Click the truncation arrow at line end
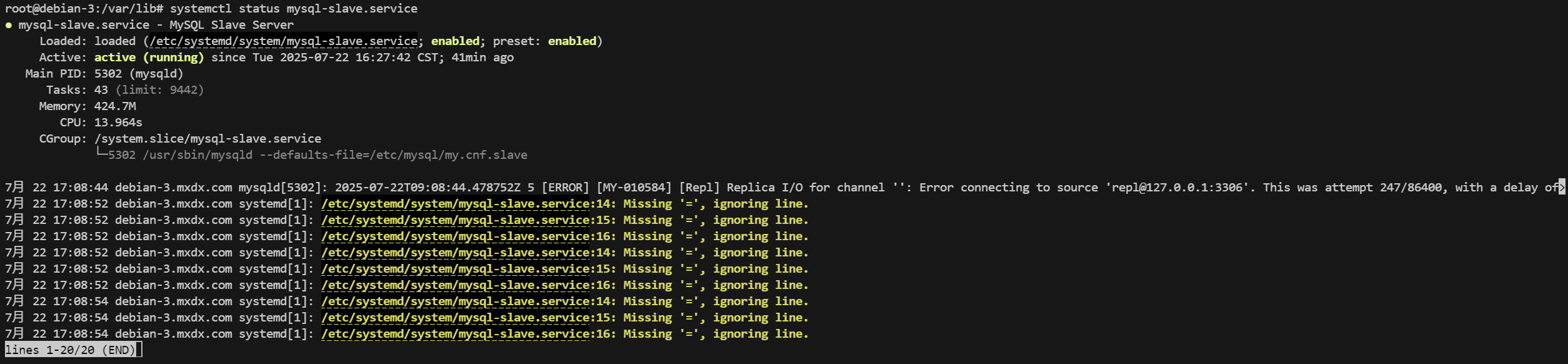This screenshot has height=364, width=1568. point(1562,187)
